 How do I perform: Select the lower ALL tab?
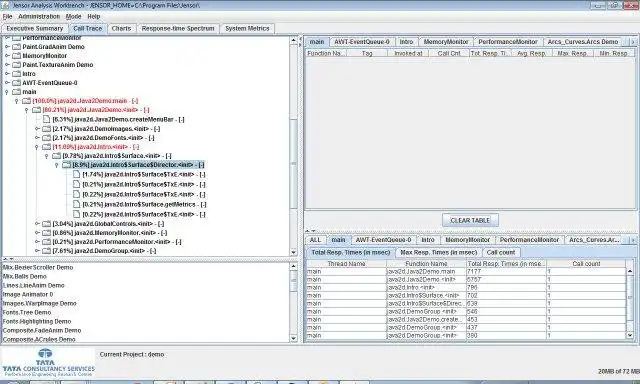pyautogui.click(x=316, y=240)
